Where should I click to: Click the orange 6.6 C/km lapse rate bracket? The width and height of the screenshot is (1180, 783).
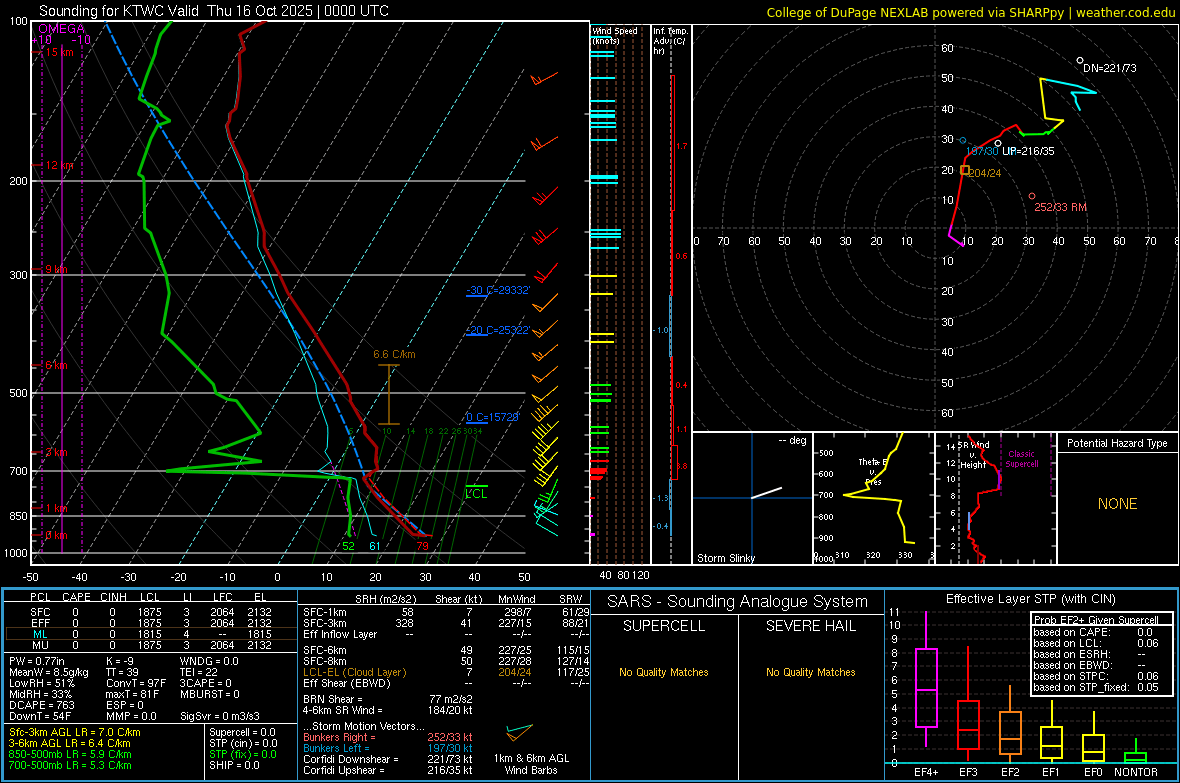click(388, 394)
